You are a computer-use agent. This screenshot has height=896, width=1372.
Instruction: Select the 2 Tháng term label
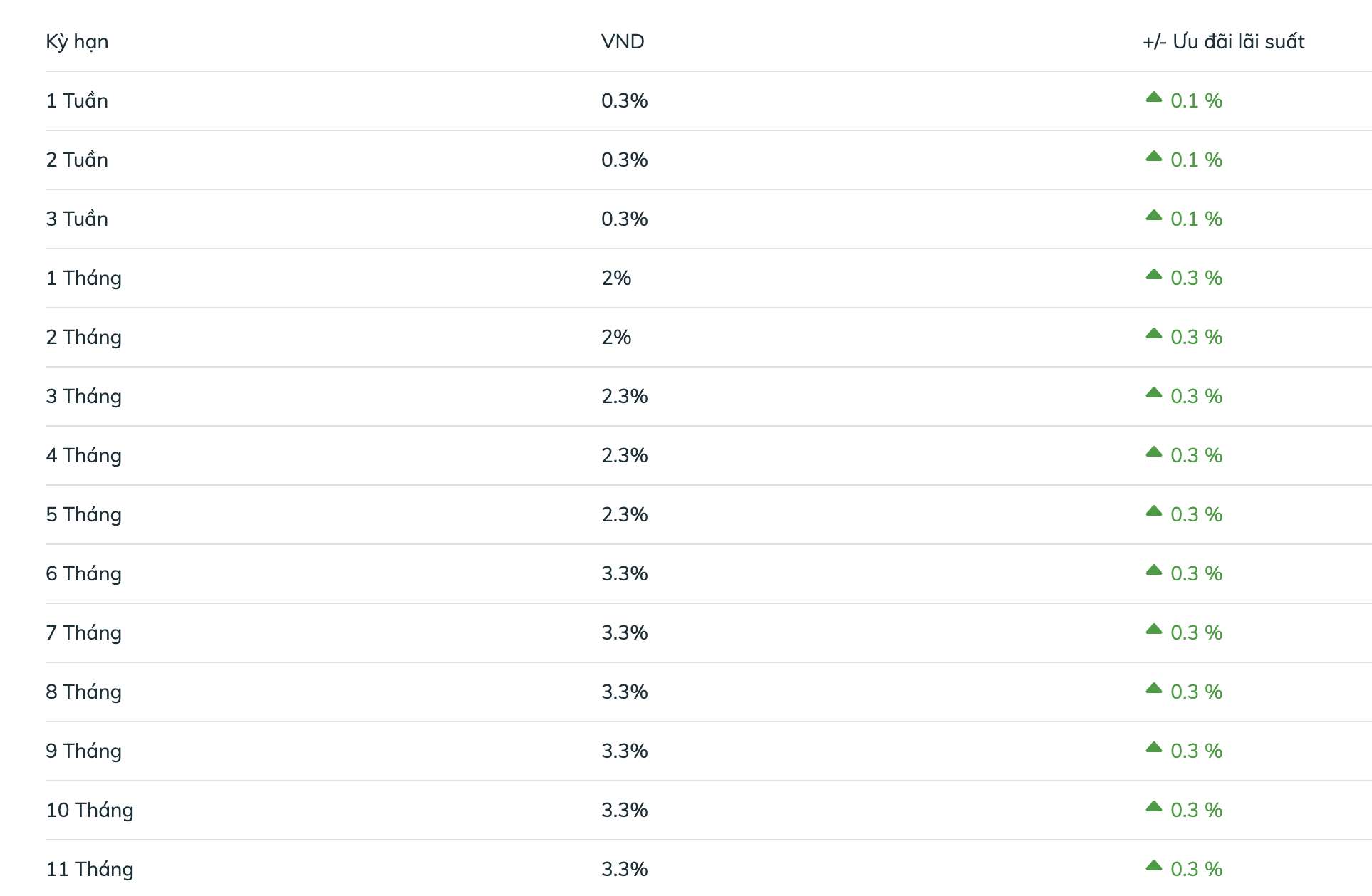pyautogui.click(x=83, y=338)
